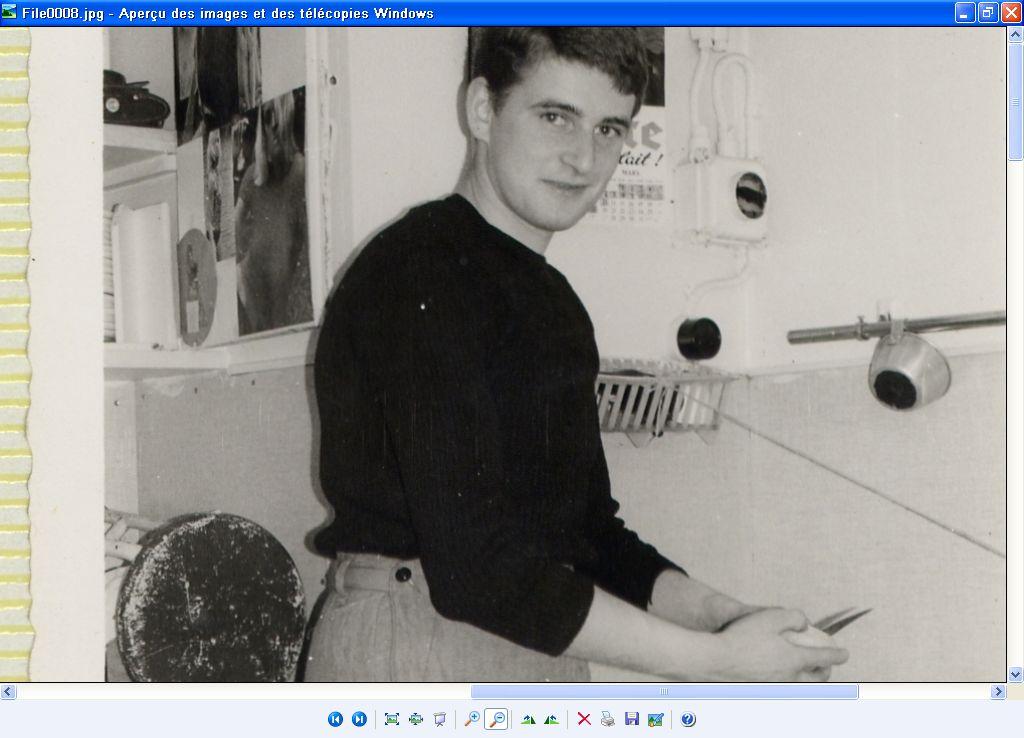Go to the previous image
Image resolution: width=1024 pixels, height=738 pixels.
click(336, 719)
